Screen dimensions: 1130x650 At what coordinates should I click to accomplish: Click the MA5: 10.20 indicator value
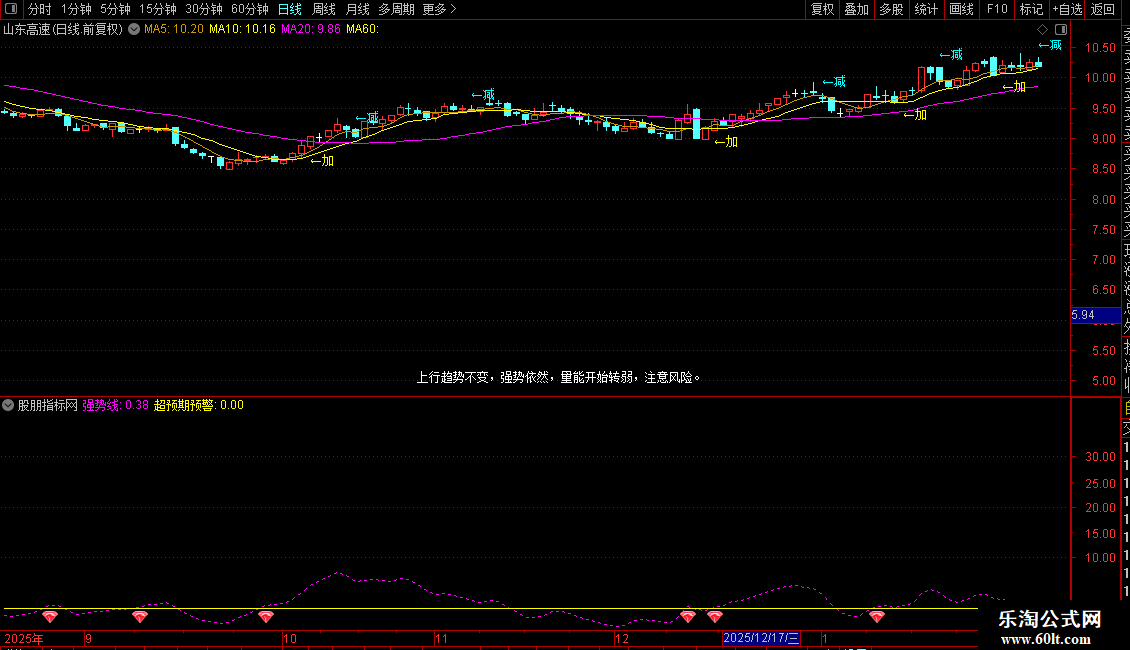(x=174, y=29)
